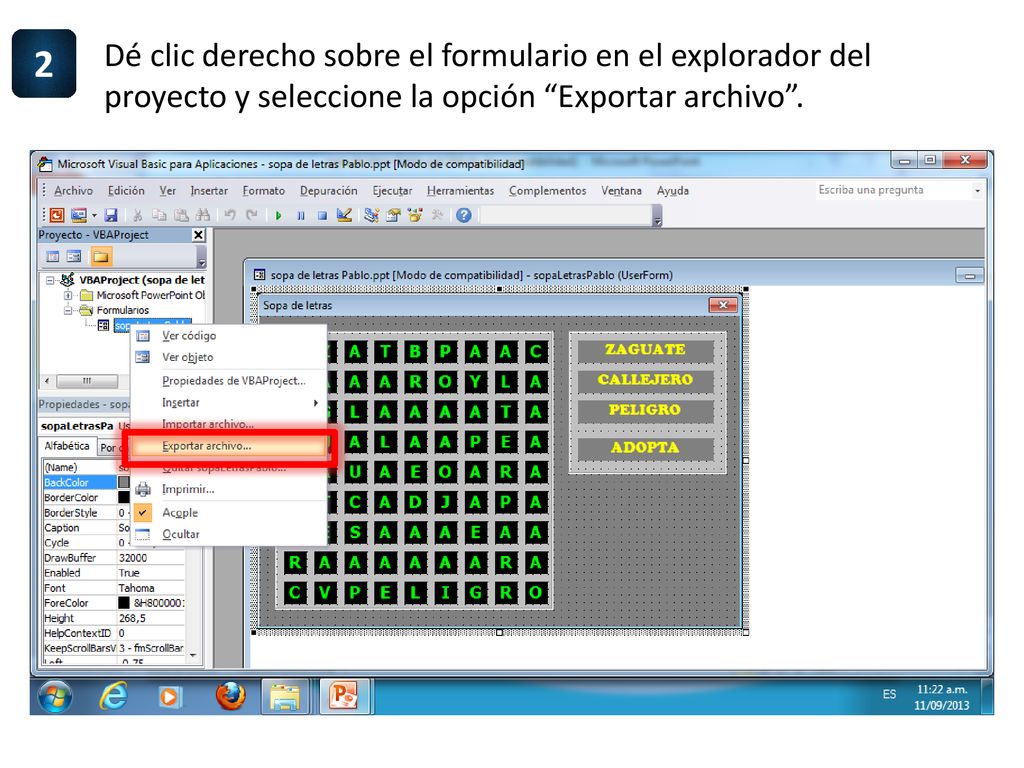Select the PELIGRO label on form
Viewport: 1024px width, 768px height.
(x=645, y=411)
